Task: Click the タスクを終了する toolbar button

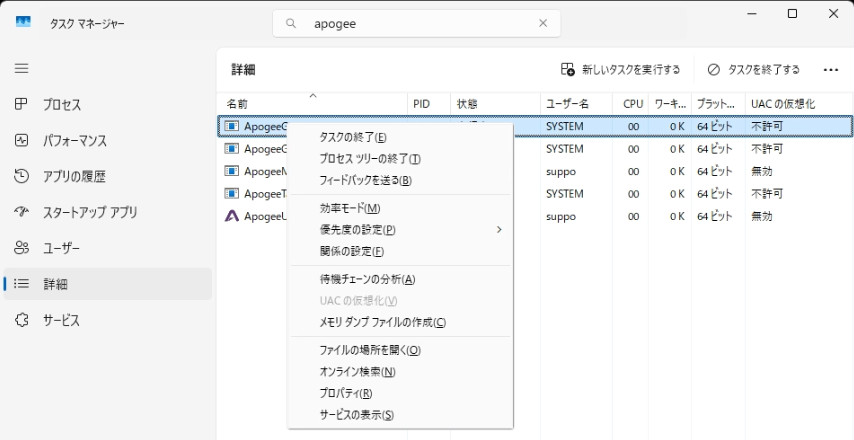Action: coord(753,70)
